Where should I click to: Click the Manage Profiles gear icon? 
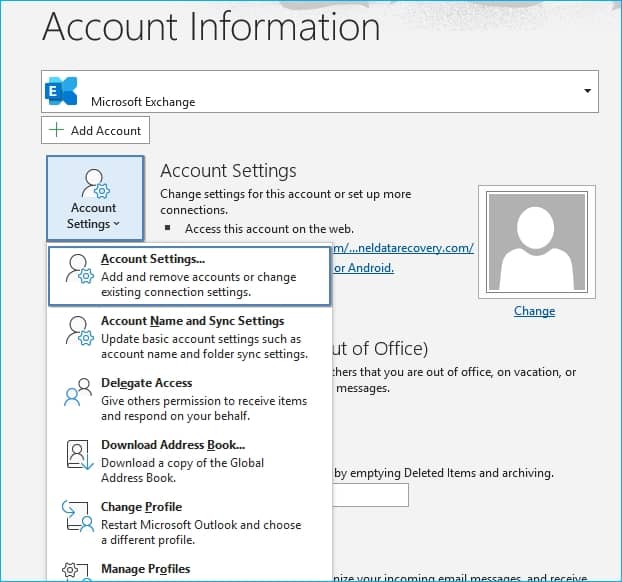76,572
